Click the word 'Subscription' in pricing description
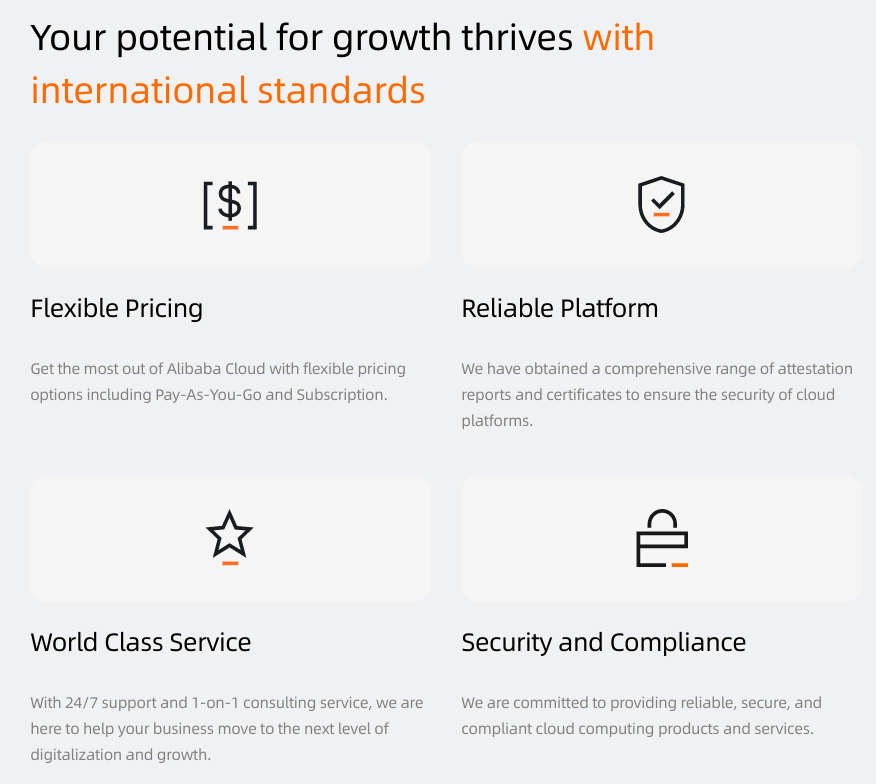The width and height of the screenshot is (876, 784). pos(340,394)
